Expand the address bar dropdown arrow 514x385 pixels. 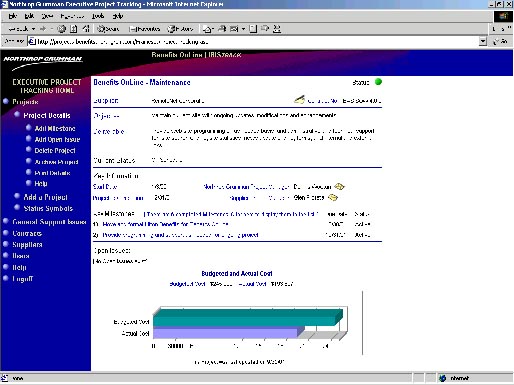[483, 42]
